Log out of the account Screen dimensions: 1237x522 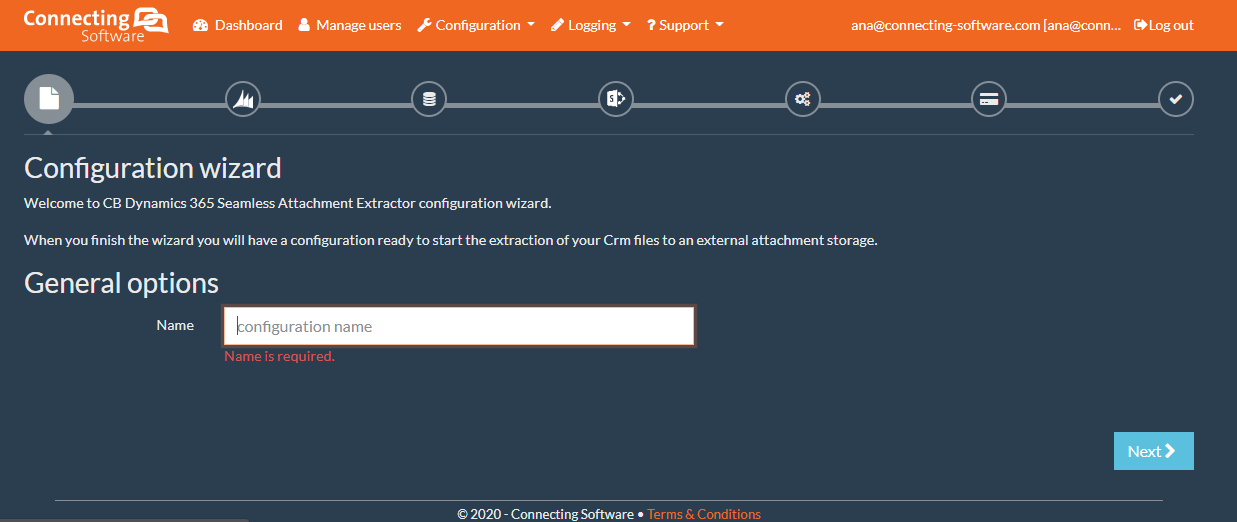pos(1164,25)
